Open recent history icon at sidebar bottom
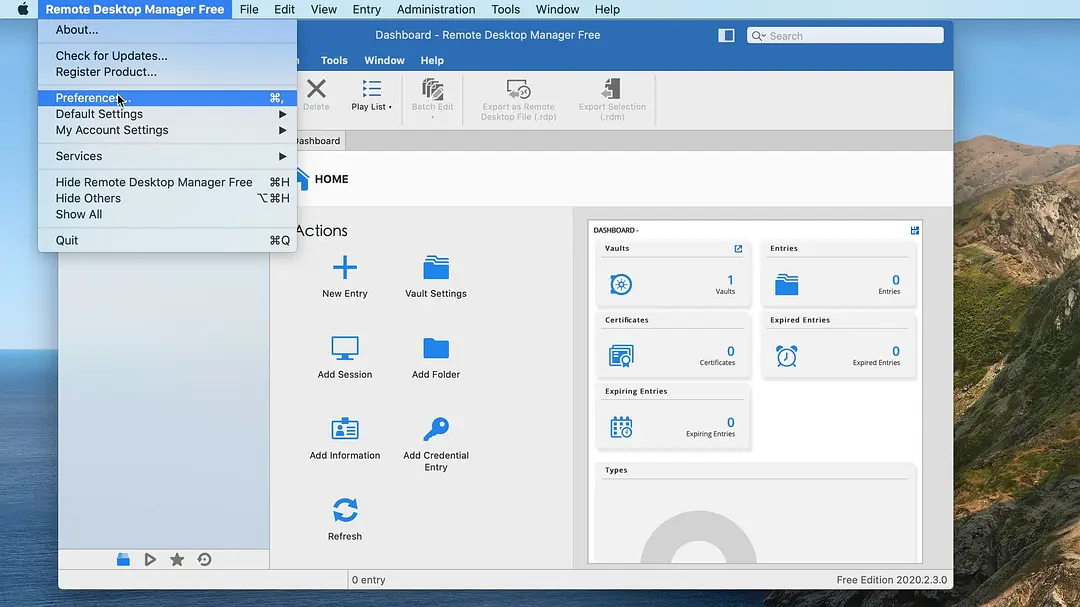This screenshot has height=607, width=1080. (x=204, y=559)
